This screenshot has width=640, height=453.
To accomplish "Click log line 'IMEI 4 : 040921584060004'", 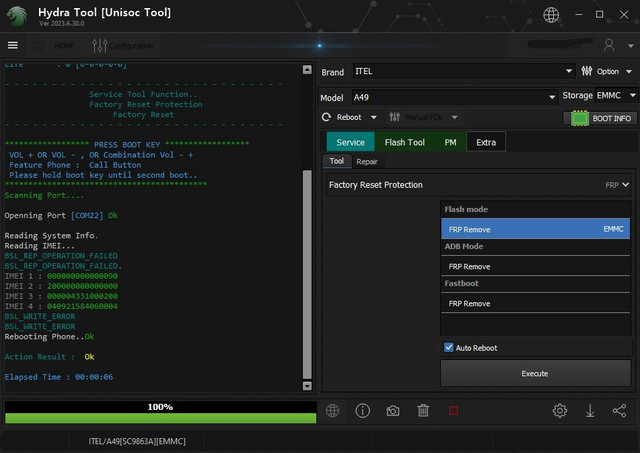I will click(x=61, y=306).
